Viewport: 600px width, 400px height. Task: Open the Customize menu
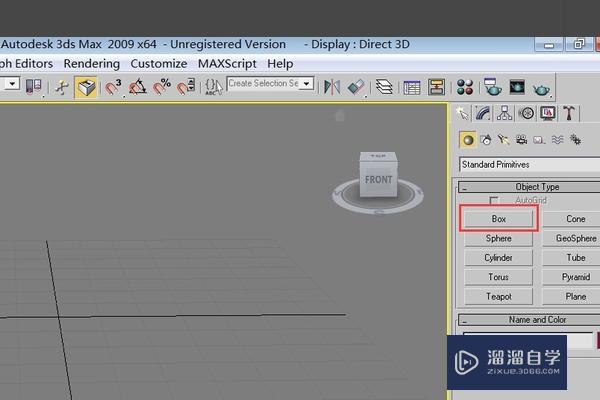click(159, 64)
